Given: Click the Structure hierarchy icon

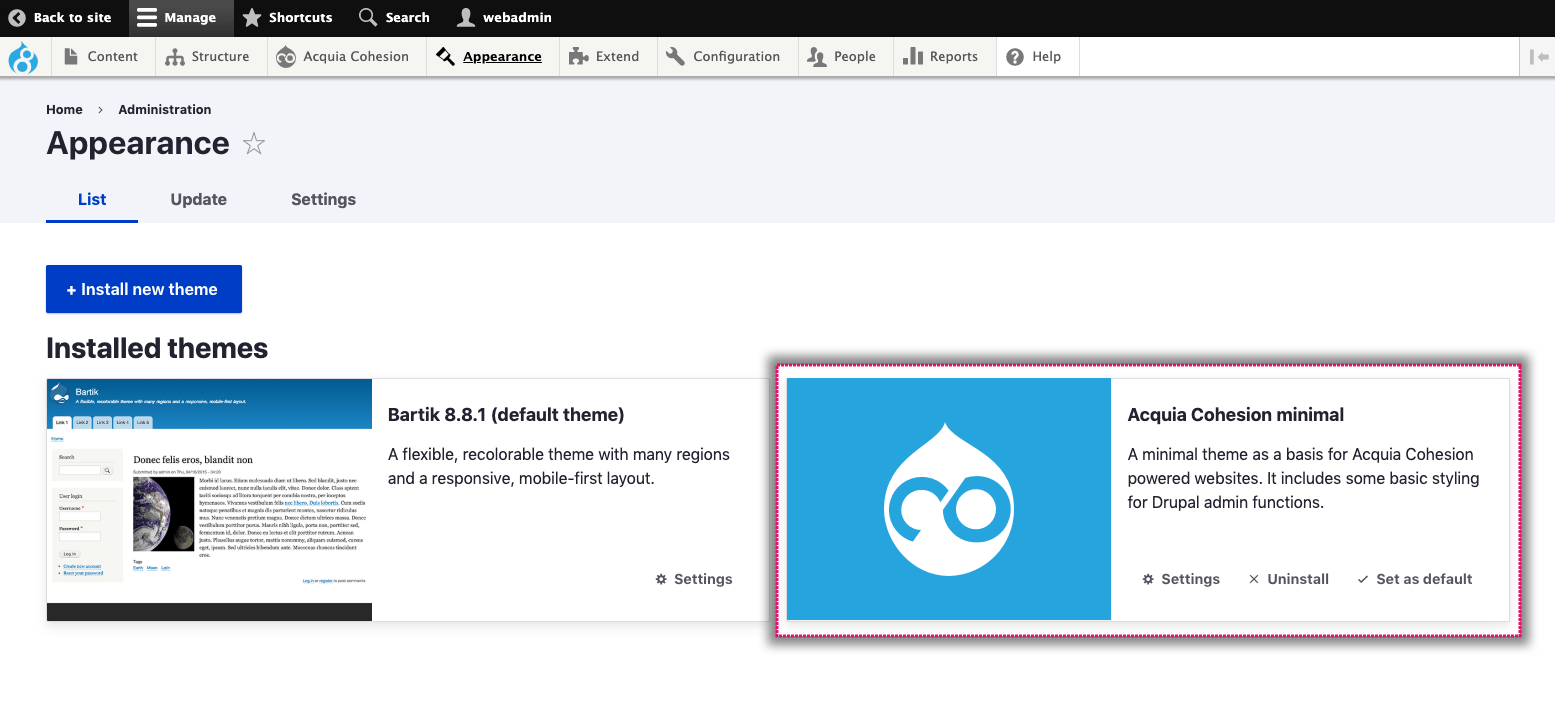Looking at the screenshot, I should [175, 57].
